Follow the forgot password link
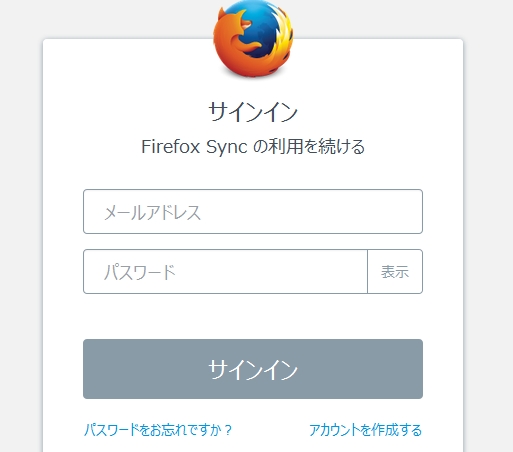Image resolution: width=513 pixels, height=452 pixels. [158, 430]
